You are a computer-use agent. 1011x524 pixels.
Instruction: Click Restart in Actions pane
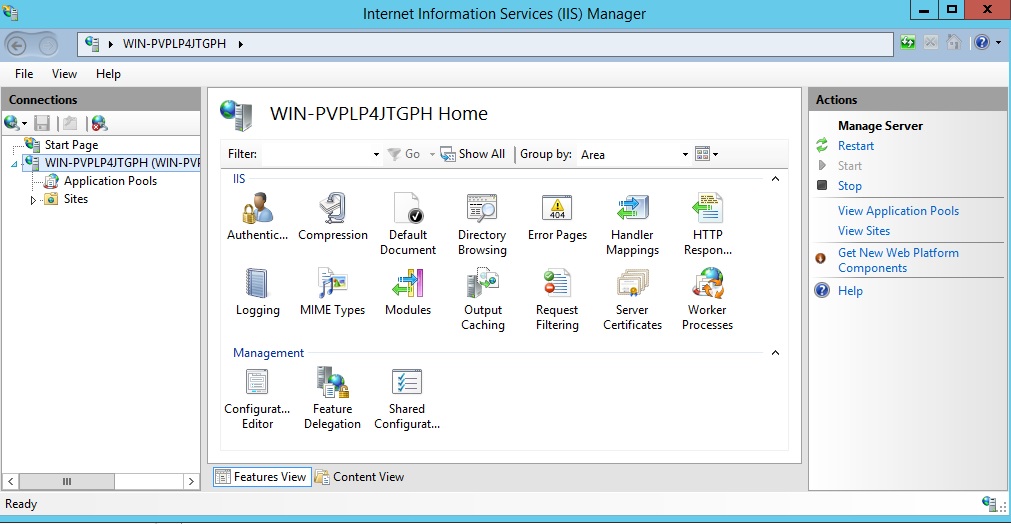(x=856, y=146)
